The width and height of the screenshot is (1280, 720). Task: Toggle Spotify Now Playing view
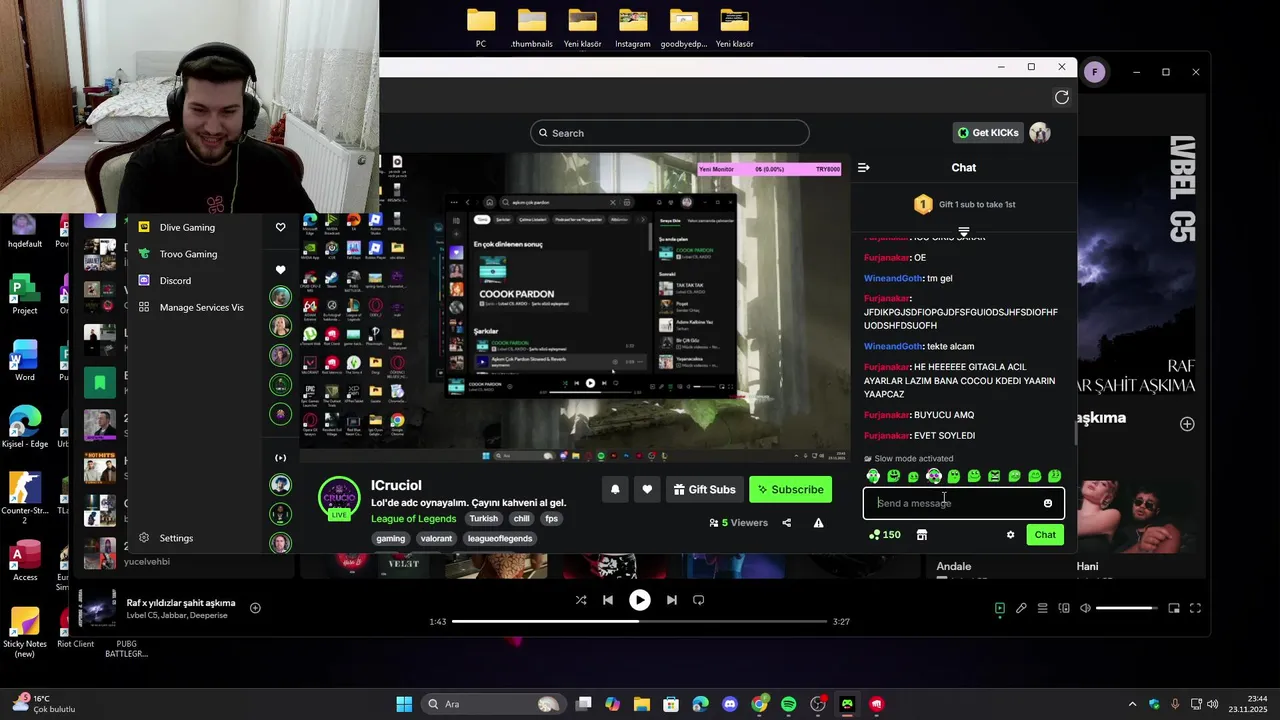999,608
